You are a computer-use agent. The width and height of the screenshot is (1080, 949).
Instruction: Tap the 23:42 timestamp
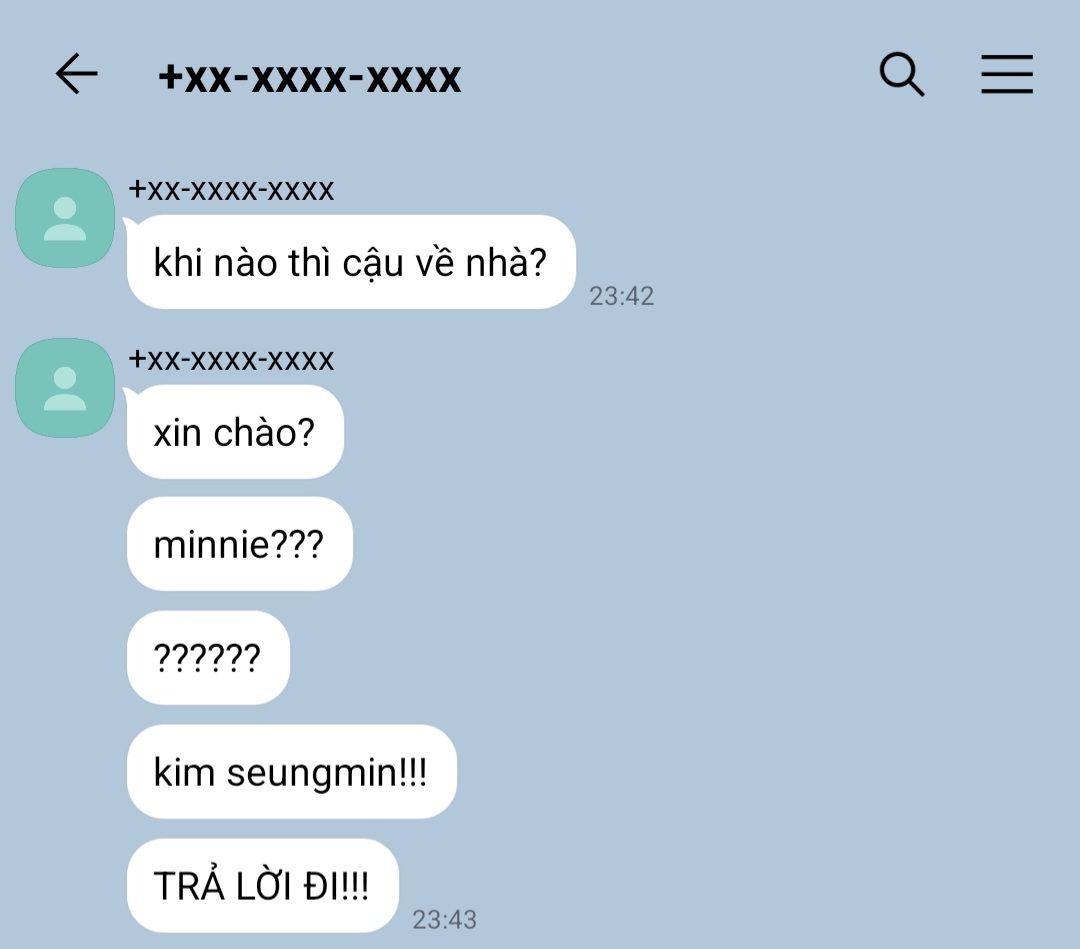(621, 296)
